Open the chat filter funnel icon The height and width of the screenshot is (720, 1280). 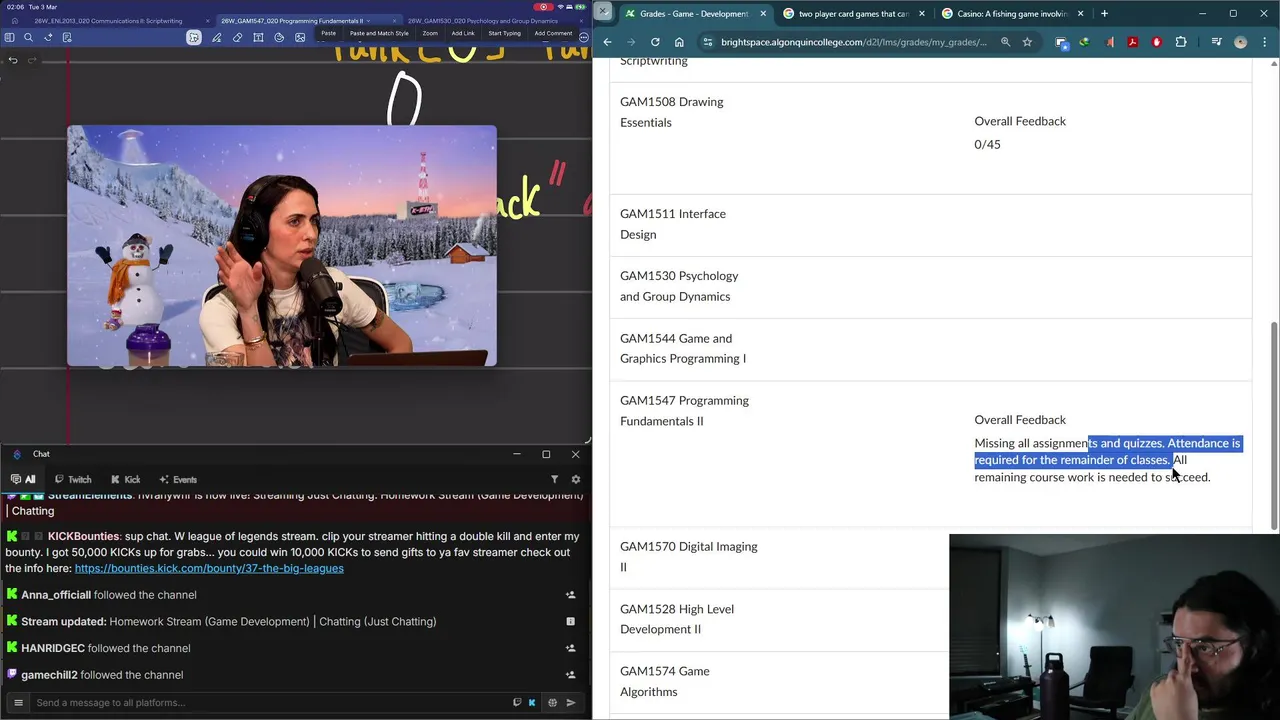555,479
